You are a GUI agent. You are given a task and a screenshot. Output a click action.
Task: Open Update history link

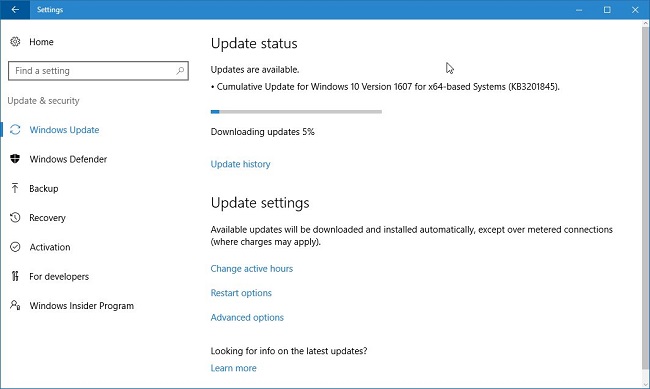(x=240, y=164)
